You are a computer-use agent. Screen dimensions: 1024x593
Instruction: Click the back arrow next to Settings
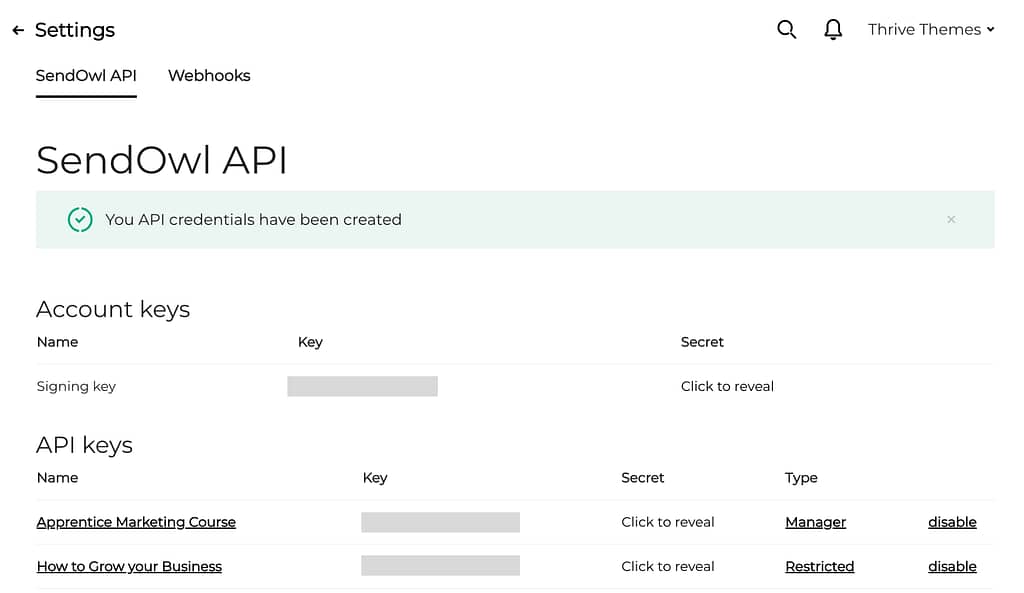click(18, 30)
